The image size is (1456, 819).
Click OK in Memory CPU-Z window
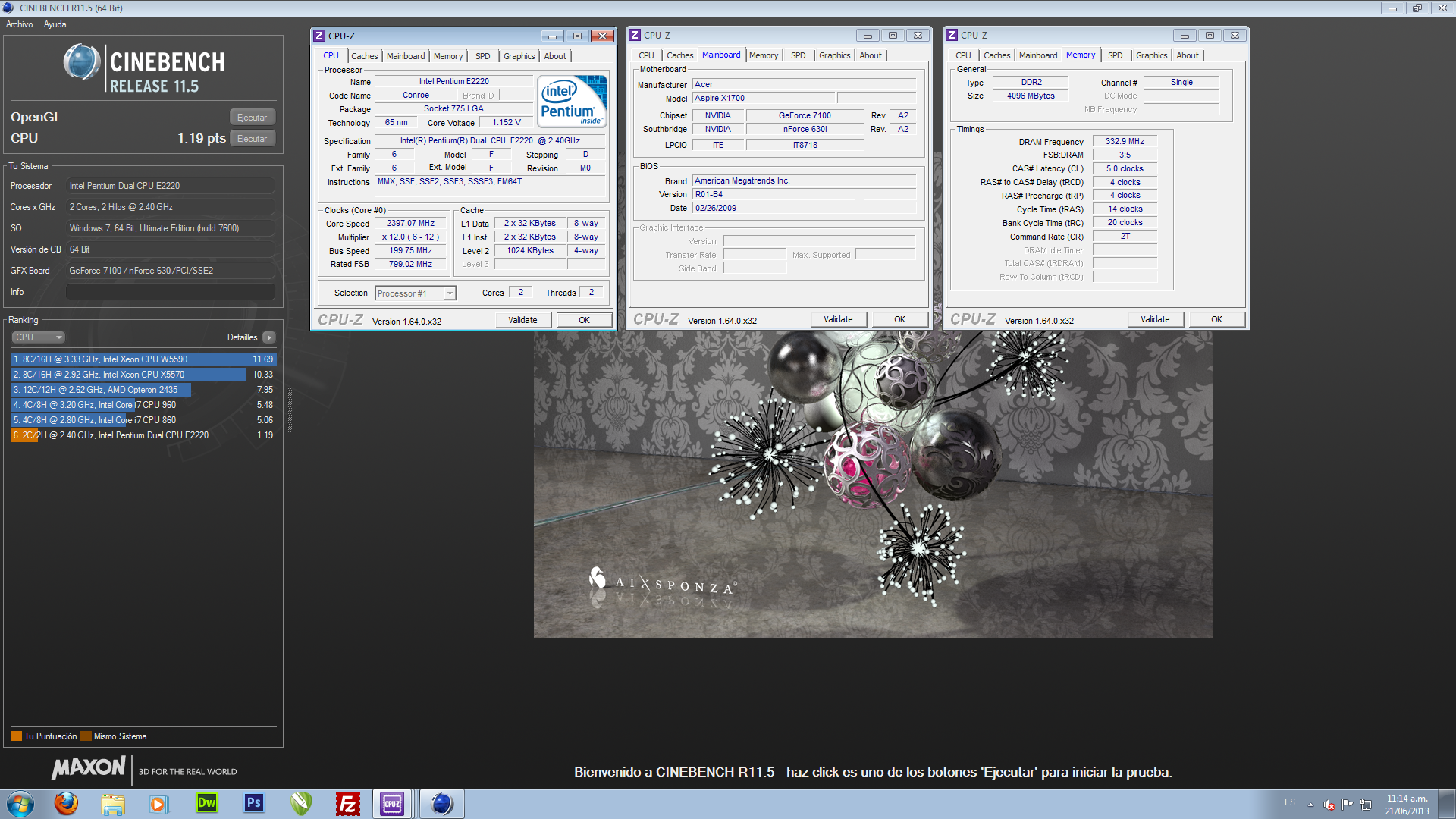click(x=1216, y=319)
